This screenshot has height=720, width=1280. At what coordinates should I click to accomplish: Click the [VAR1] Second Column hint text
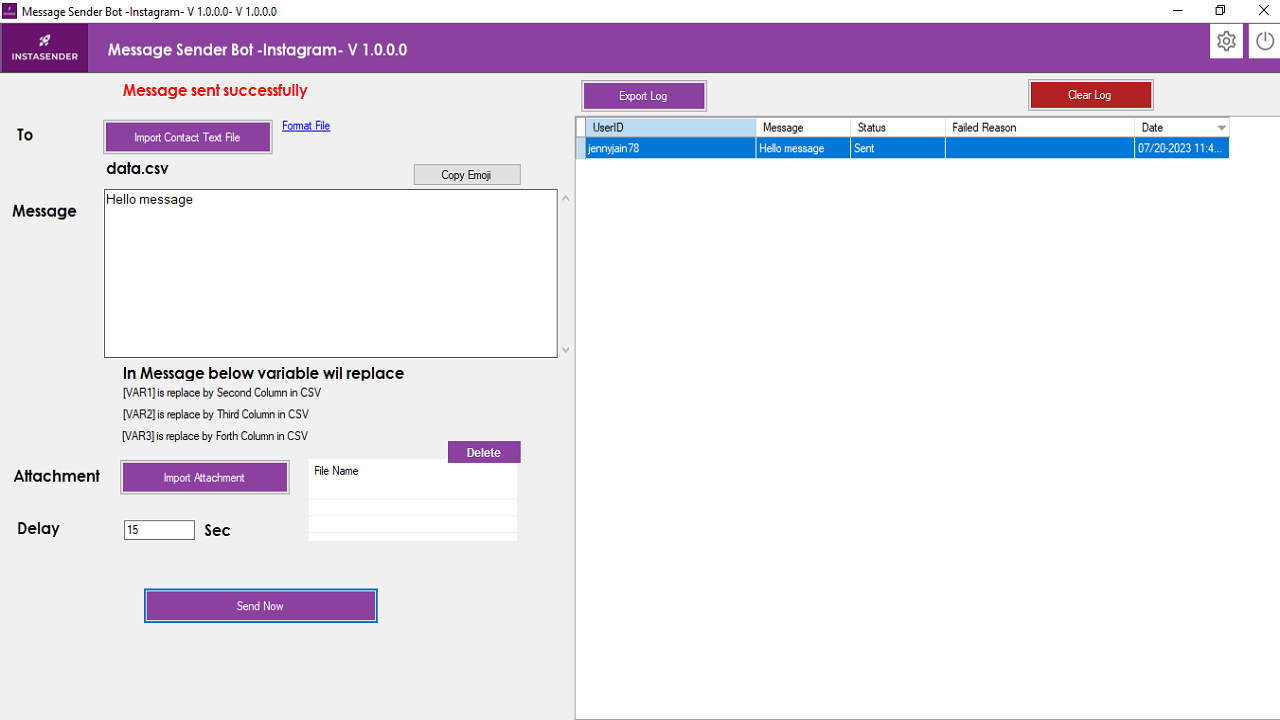222,393
